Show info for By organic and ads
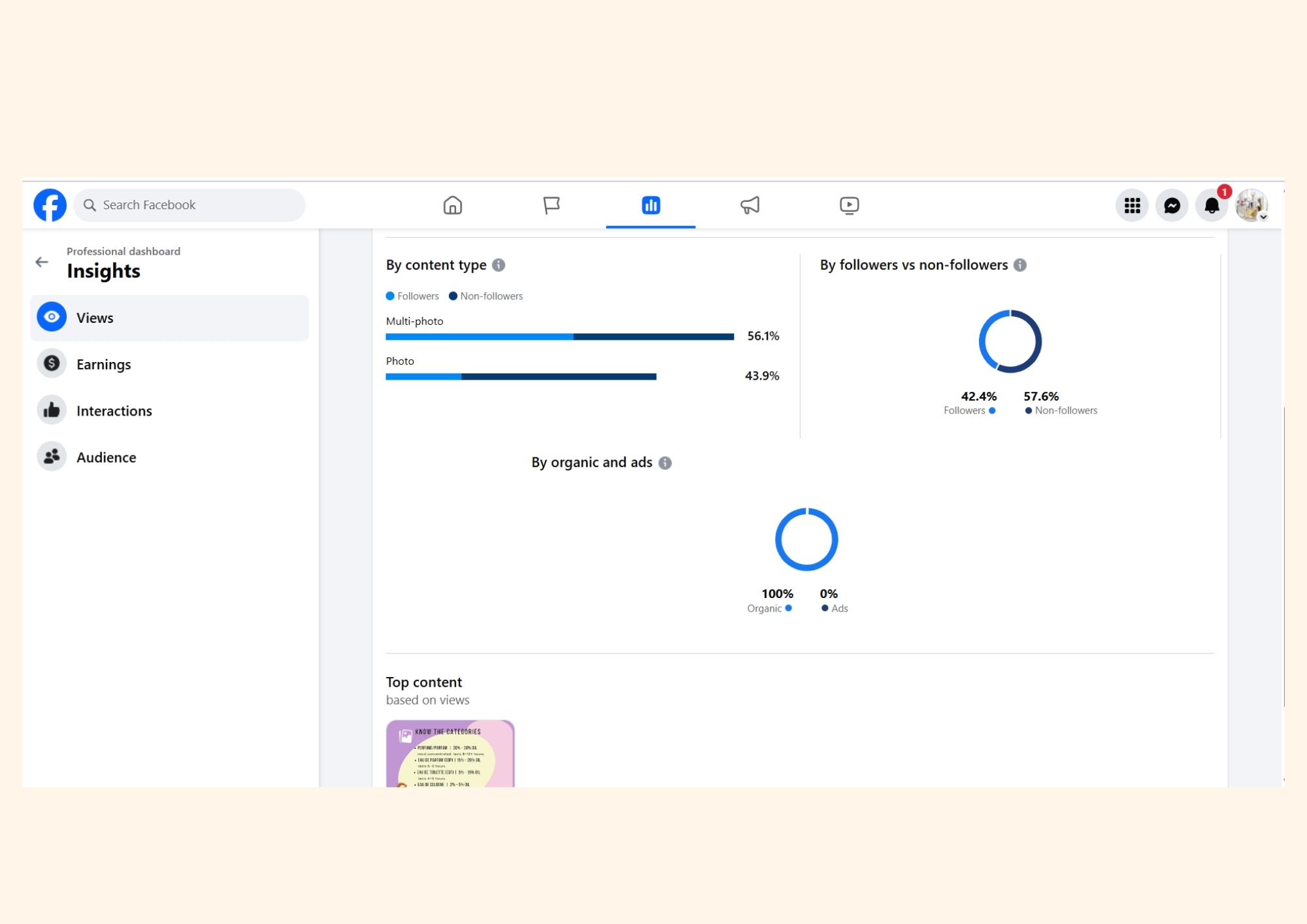 665,463
